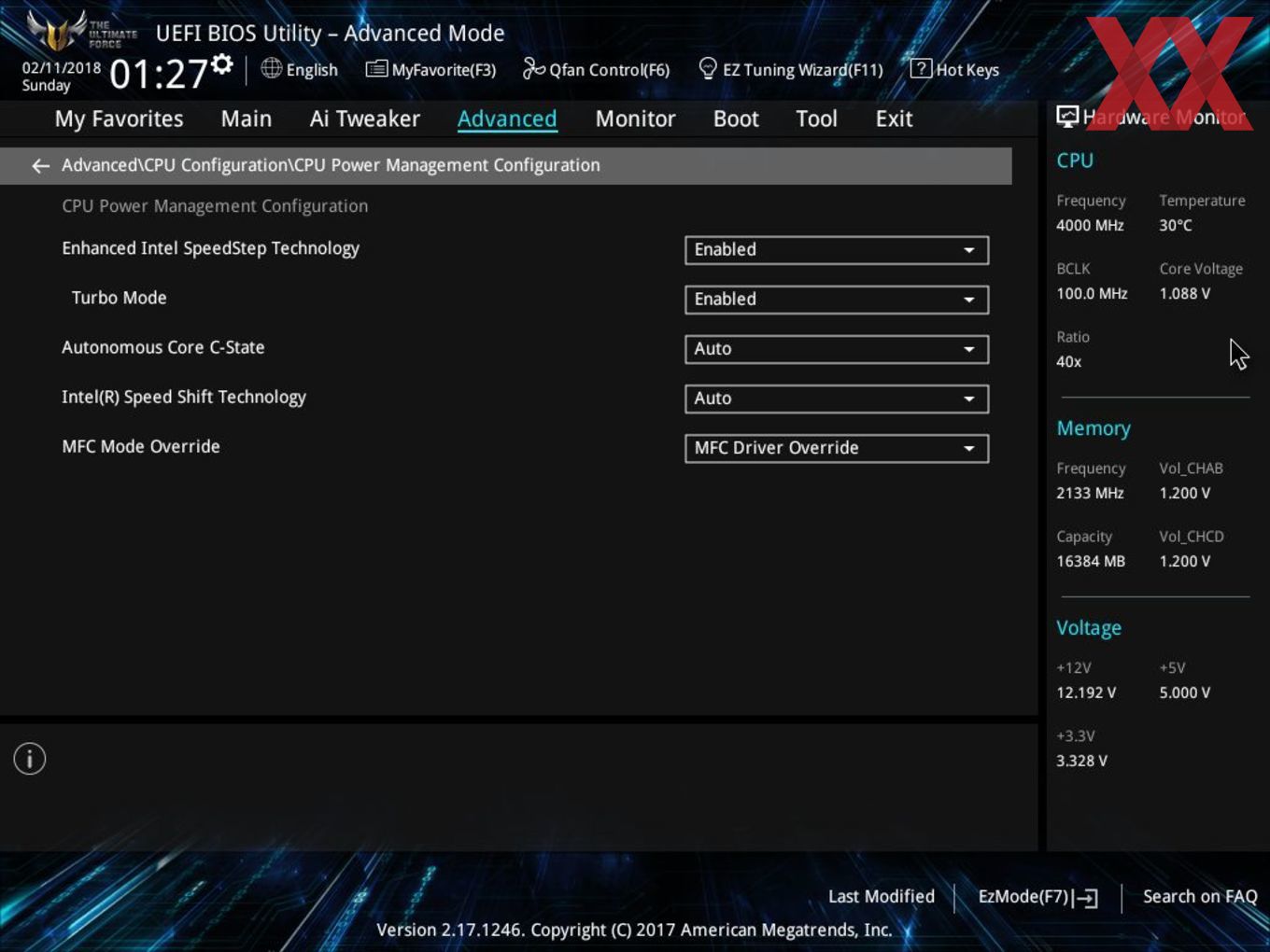This screenshot has height=952, width=1270.
Task: Click the MyFavorite list icon
Action: coord(376,69)
